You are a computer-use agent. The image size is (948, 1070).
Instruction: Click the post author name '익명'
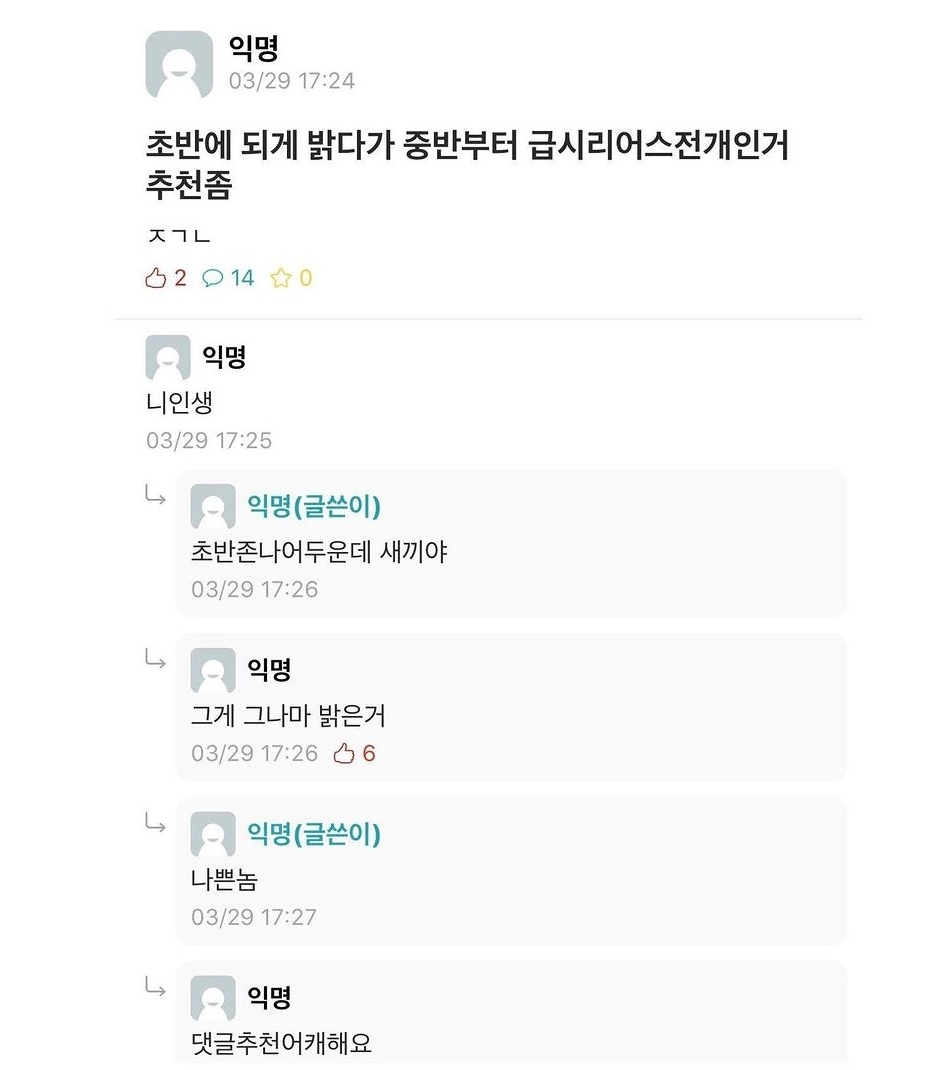pyautogui.click(x=254, y=47)
